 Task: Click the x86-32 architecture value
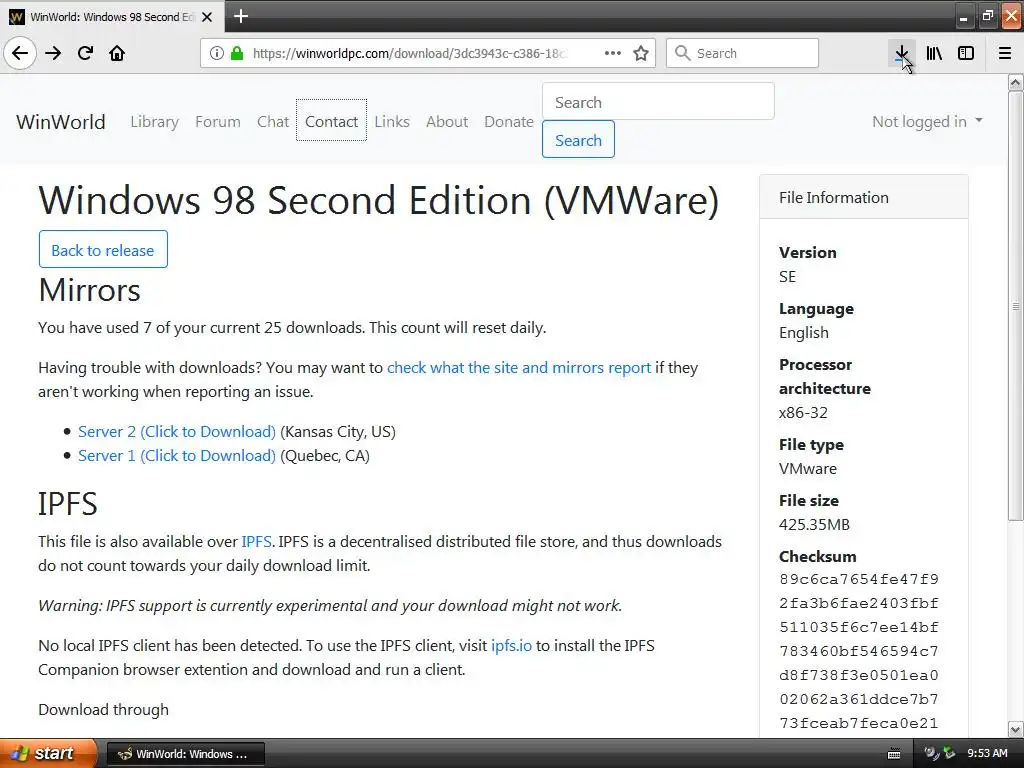tap(803, 413)
